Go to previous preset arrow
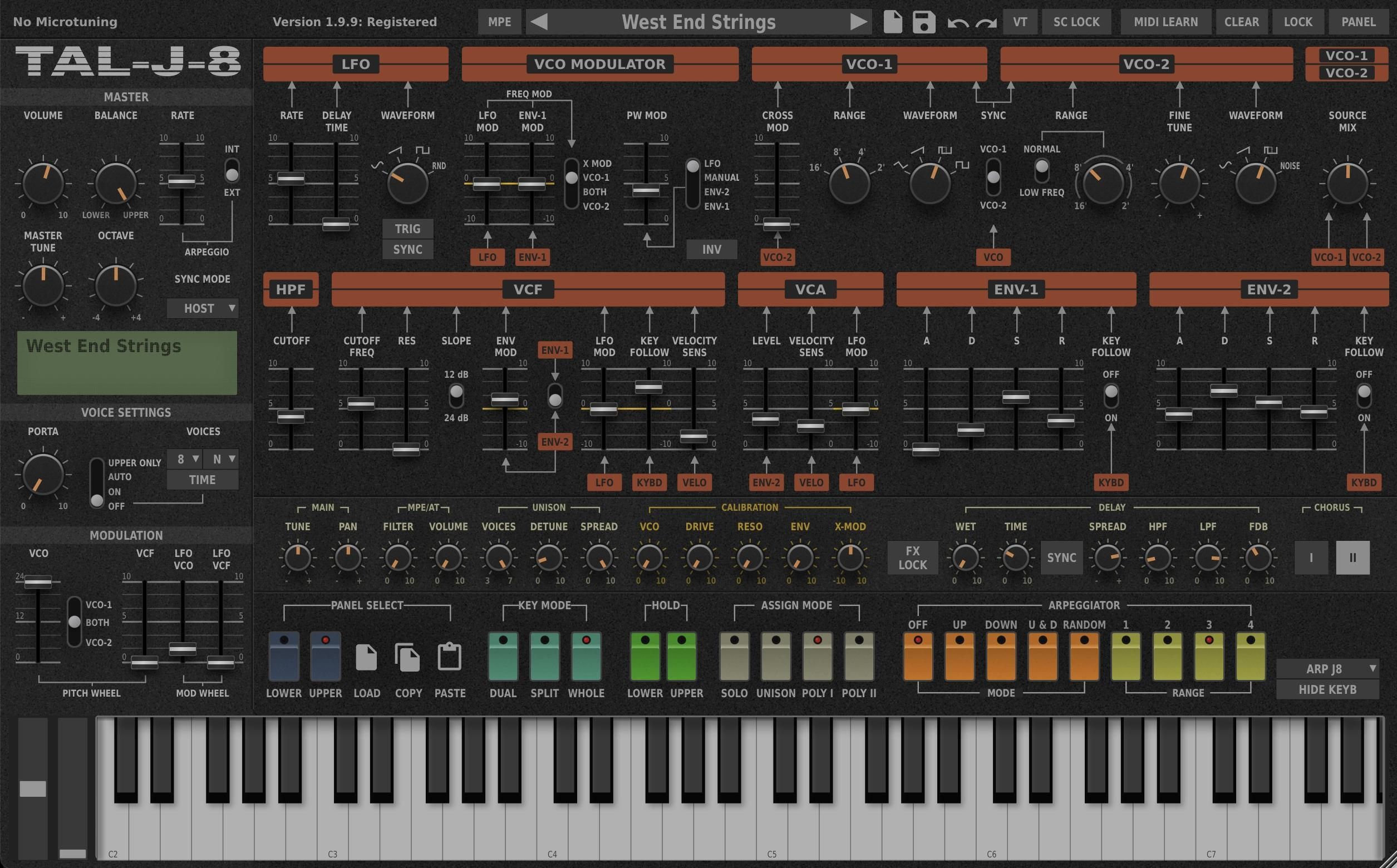The width and height of the screenshot is (1397, 868). [x=539, y=22]
